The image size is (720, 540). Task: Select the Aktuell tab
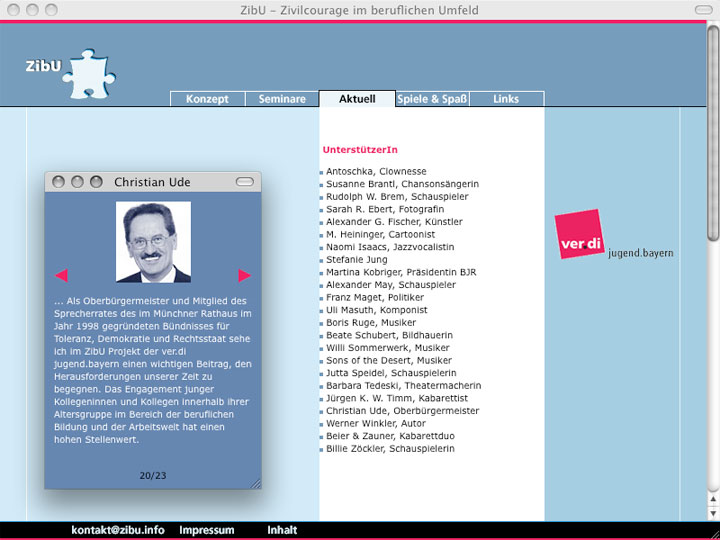(x=357, y=99)
